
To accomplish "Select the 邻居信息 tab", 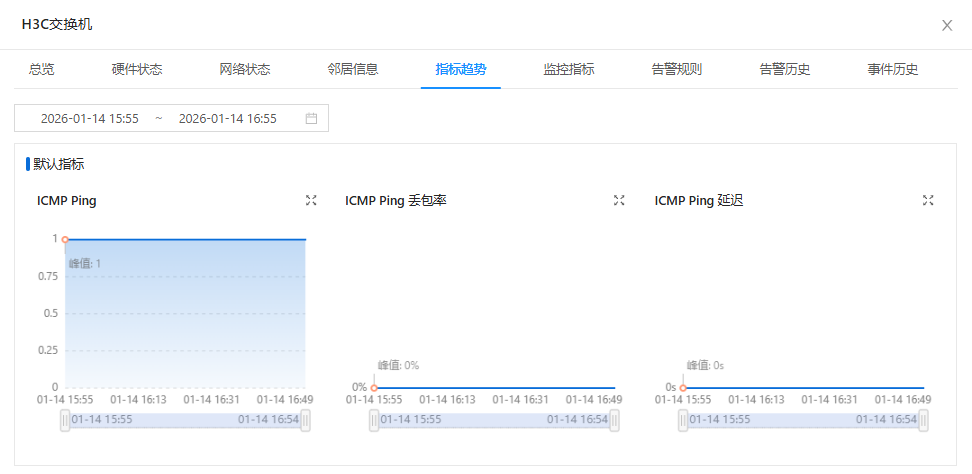I will (x=353, y=69).
